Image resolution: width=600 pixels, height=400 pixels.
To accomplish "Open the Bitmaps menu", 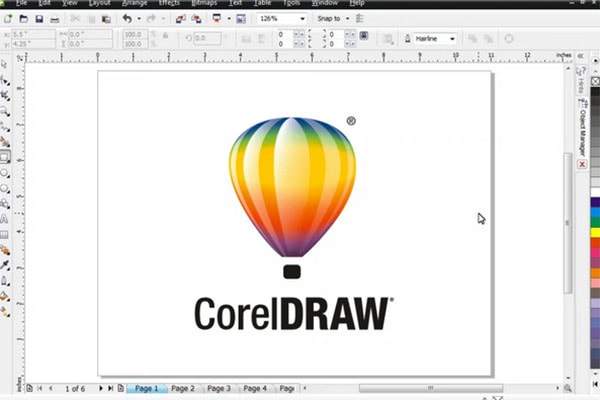I will pyautogui.click(x=204, y=3).
